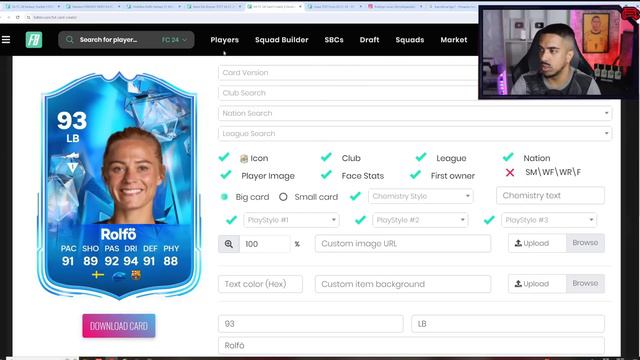Click the name field showing Rolfö
The image size is (640, 360).
point(411,345)
